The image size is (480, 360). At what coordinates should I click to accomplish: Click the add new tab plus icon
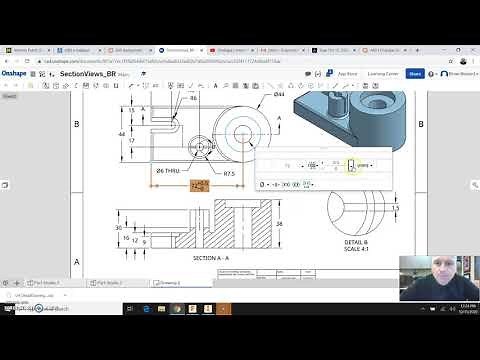(17, 283)
